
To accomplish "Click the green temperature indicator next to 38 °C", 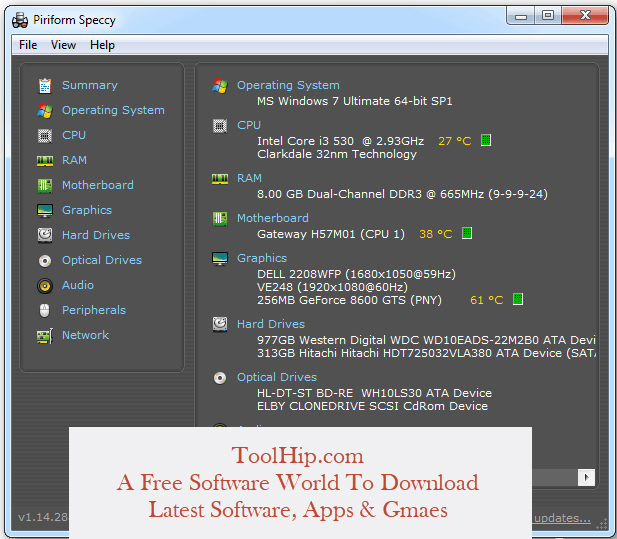I will click(x=467, y=233).
